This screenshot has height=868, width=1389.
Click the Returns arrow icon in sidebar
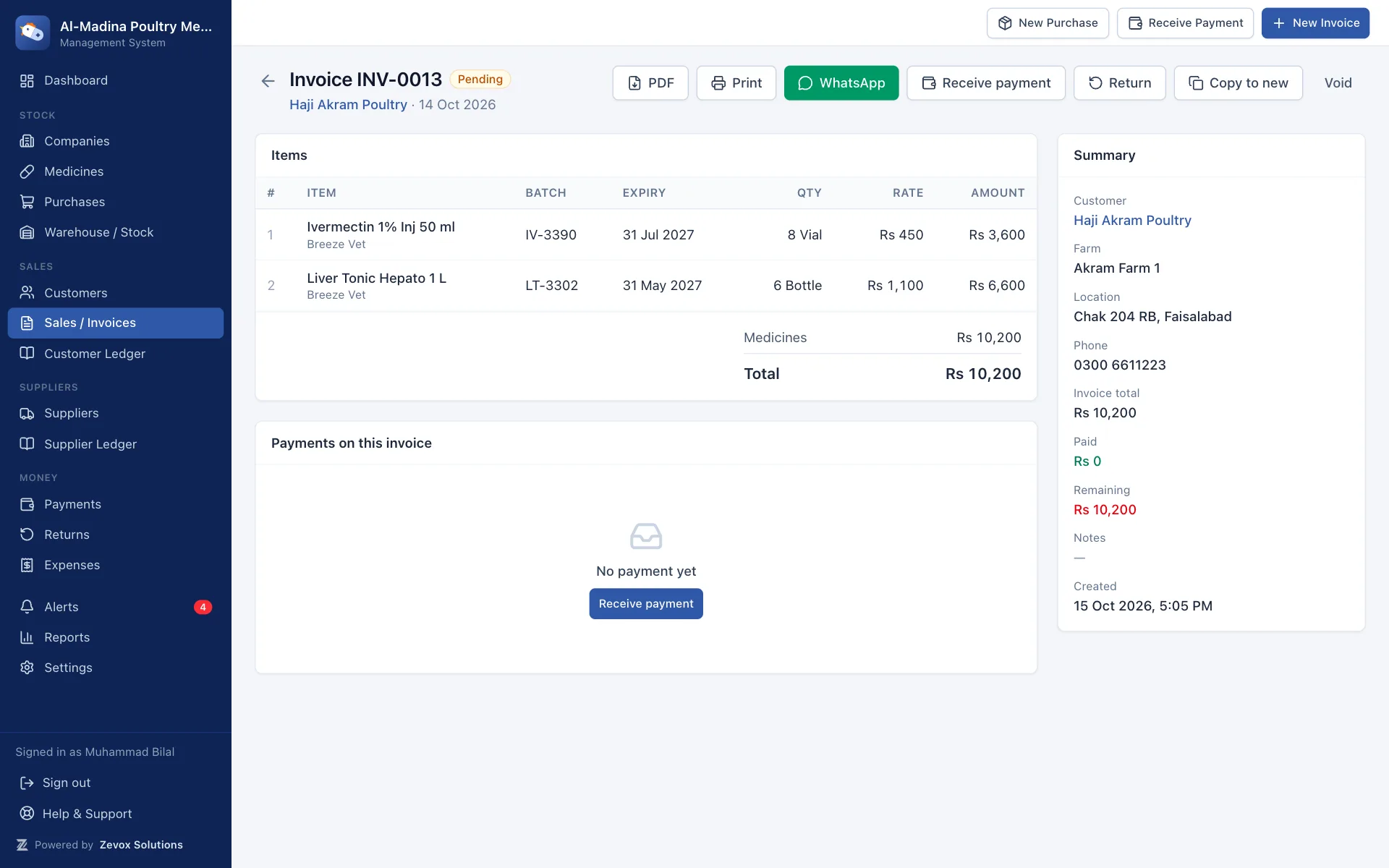point(27,535)
